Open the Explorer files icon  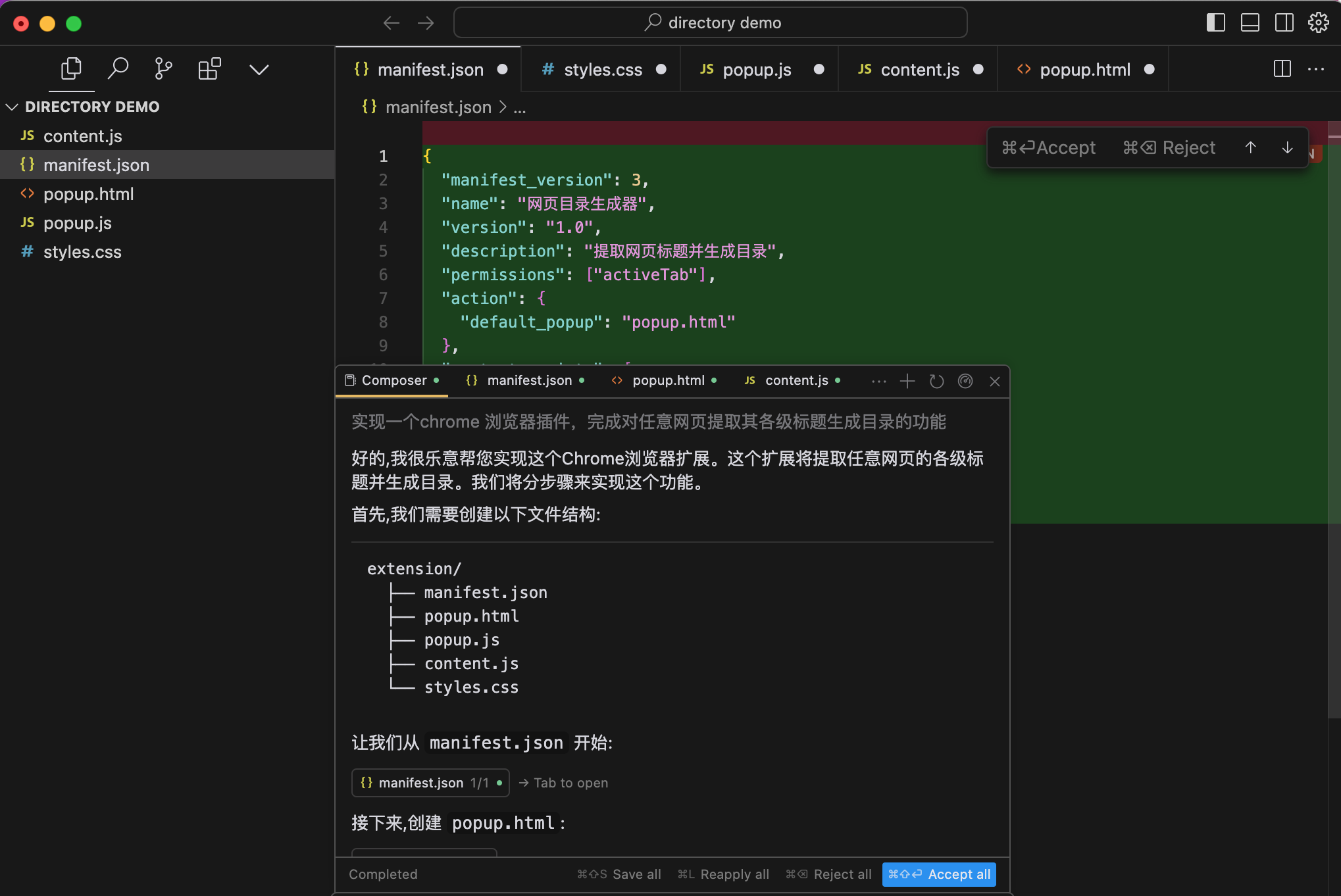pyautogui.click(x=71, y=69)
